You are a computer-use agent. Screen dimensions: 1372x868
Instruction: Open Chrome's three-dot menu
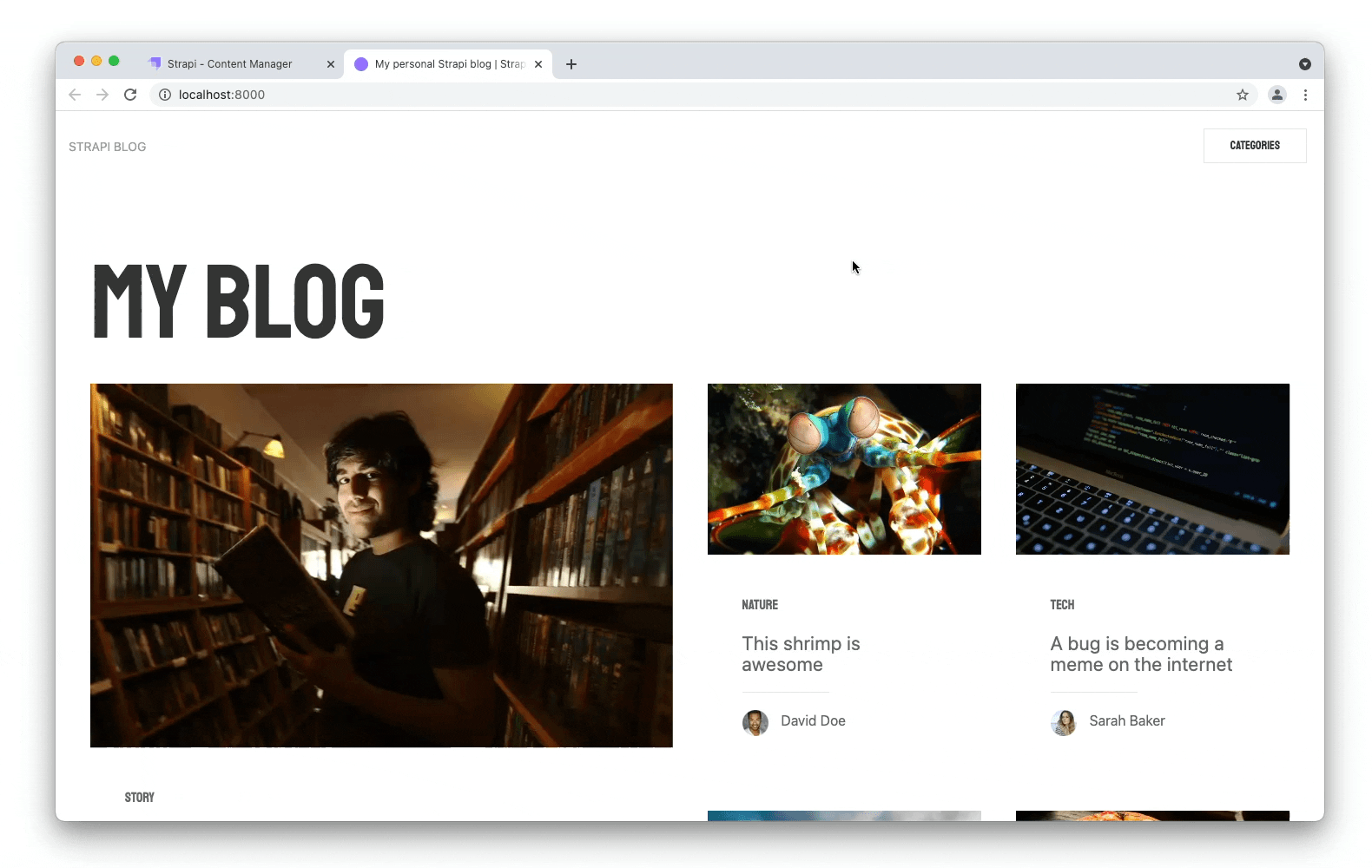pos(1305,95)
